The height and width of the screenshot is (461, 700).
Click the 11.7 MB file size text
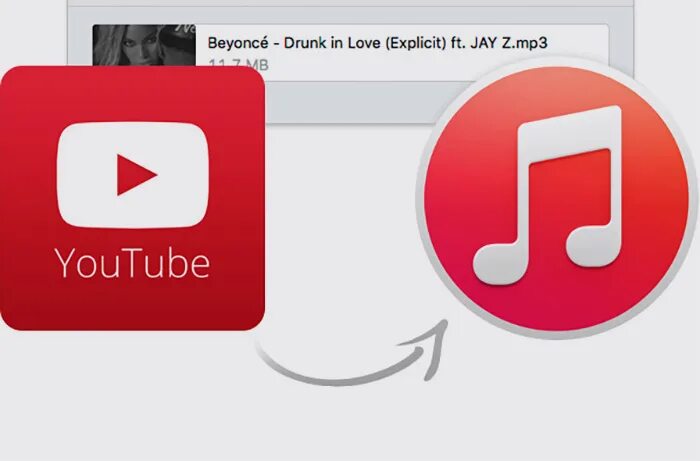point(238,65)
